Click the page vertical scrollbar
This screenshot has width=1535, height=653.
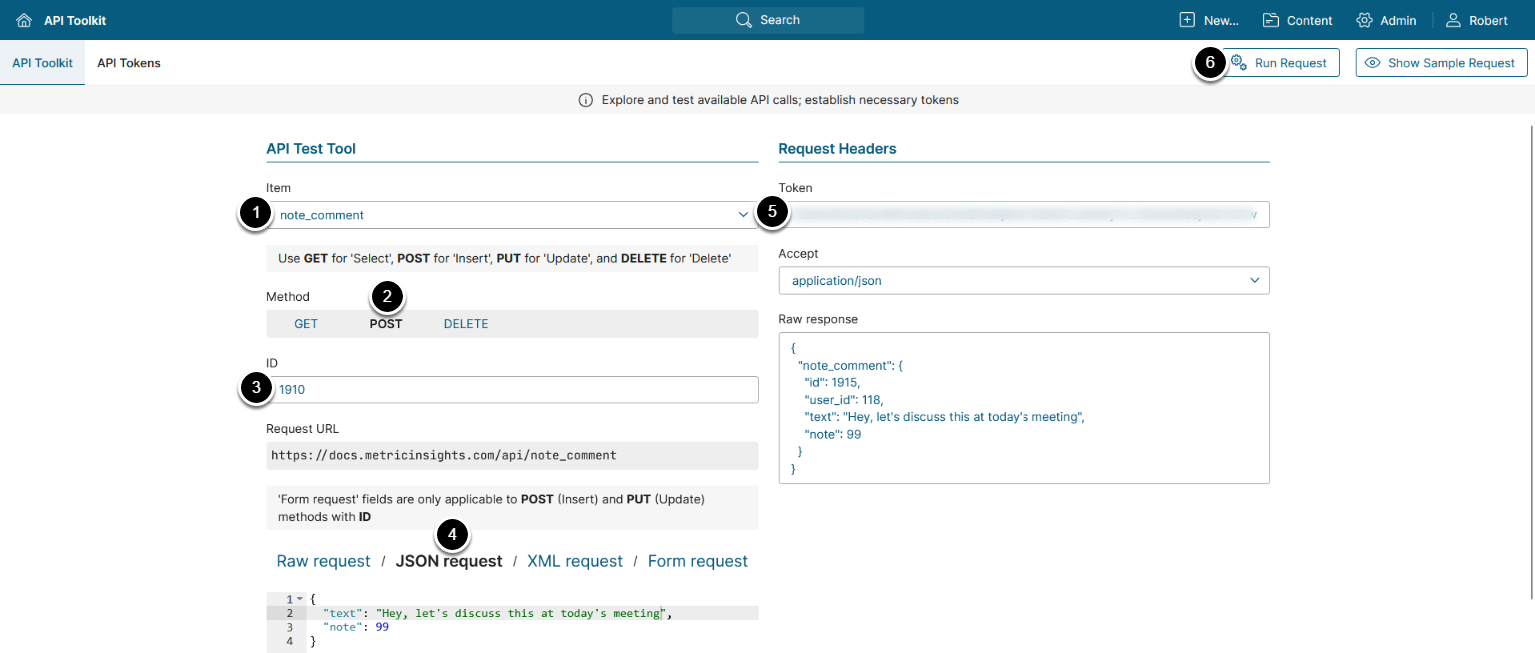(x=1531, y=360)
